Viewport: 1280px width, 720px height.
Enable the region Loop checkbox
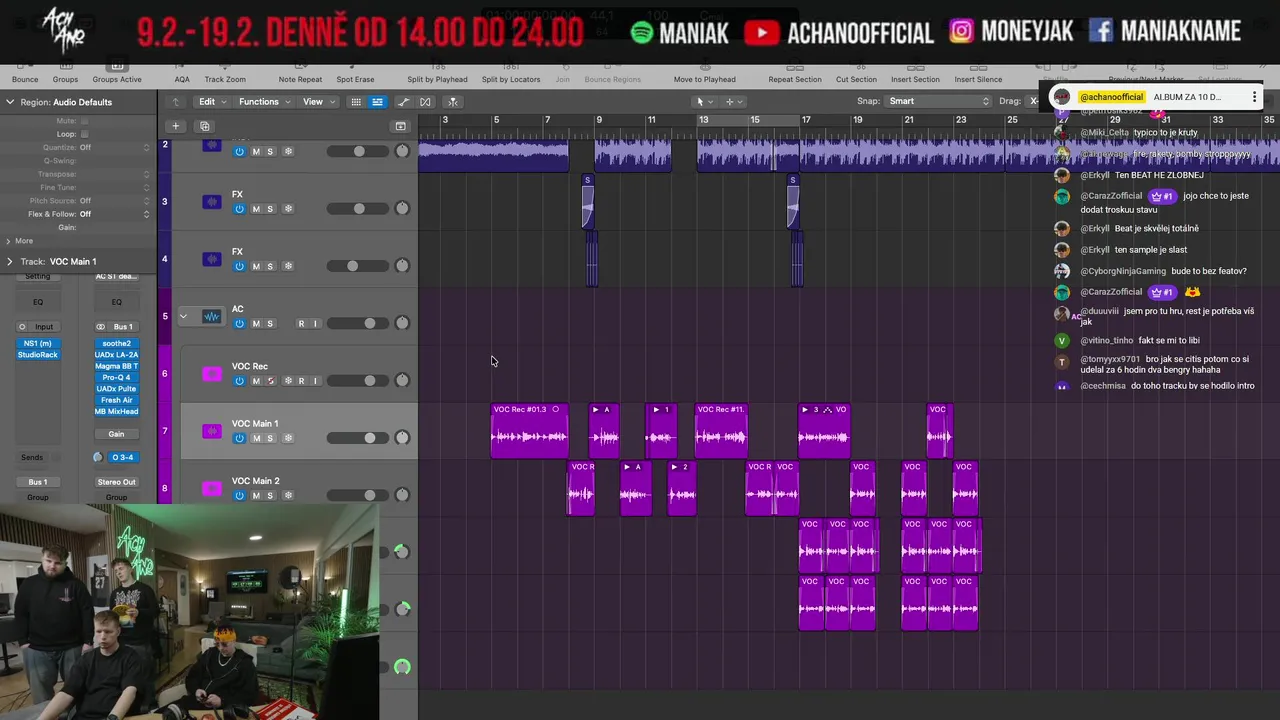[84, 134]
